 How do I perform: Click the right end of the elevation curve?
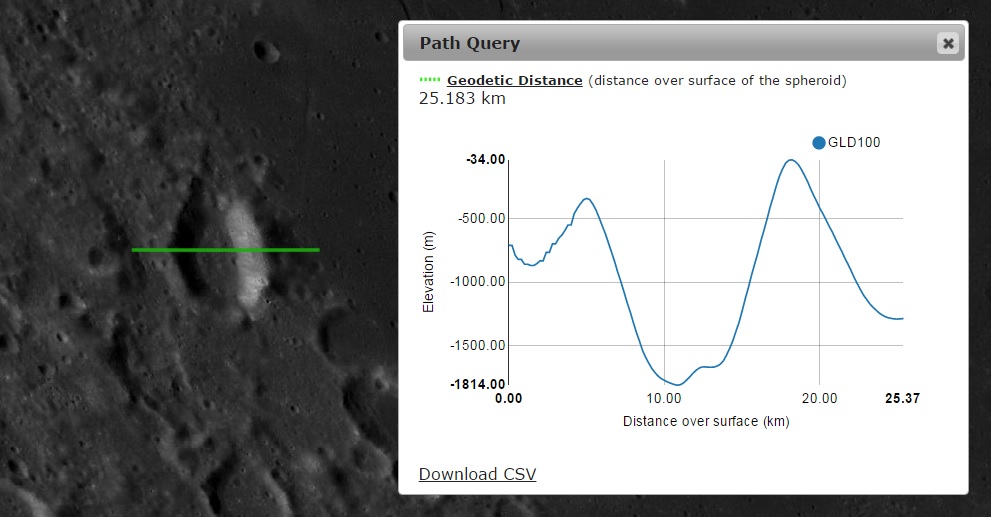(x=902, y=318)
